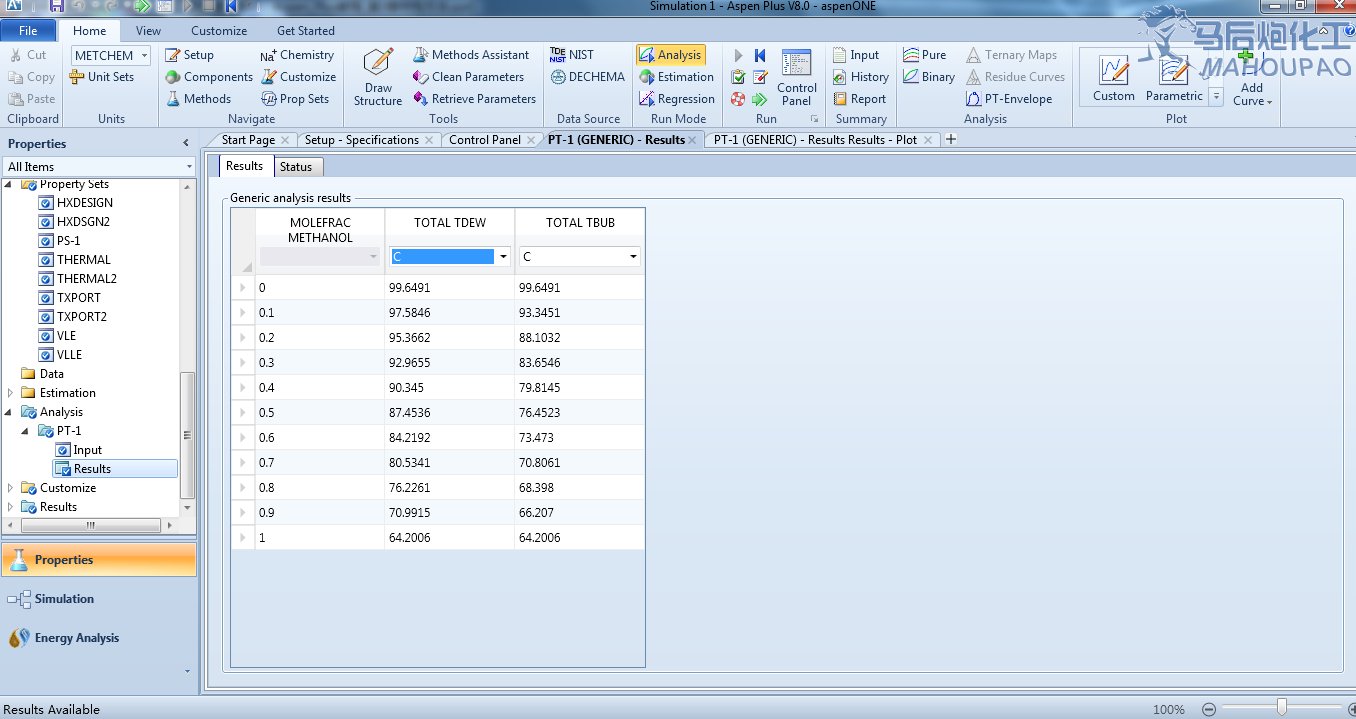Screen dimensions: 1356x719
Task: Open the NIST data source
Action: point(571,55)
